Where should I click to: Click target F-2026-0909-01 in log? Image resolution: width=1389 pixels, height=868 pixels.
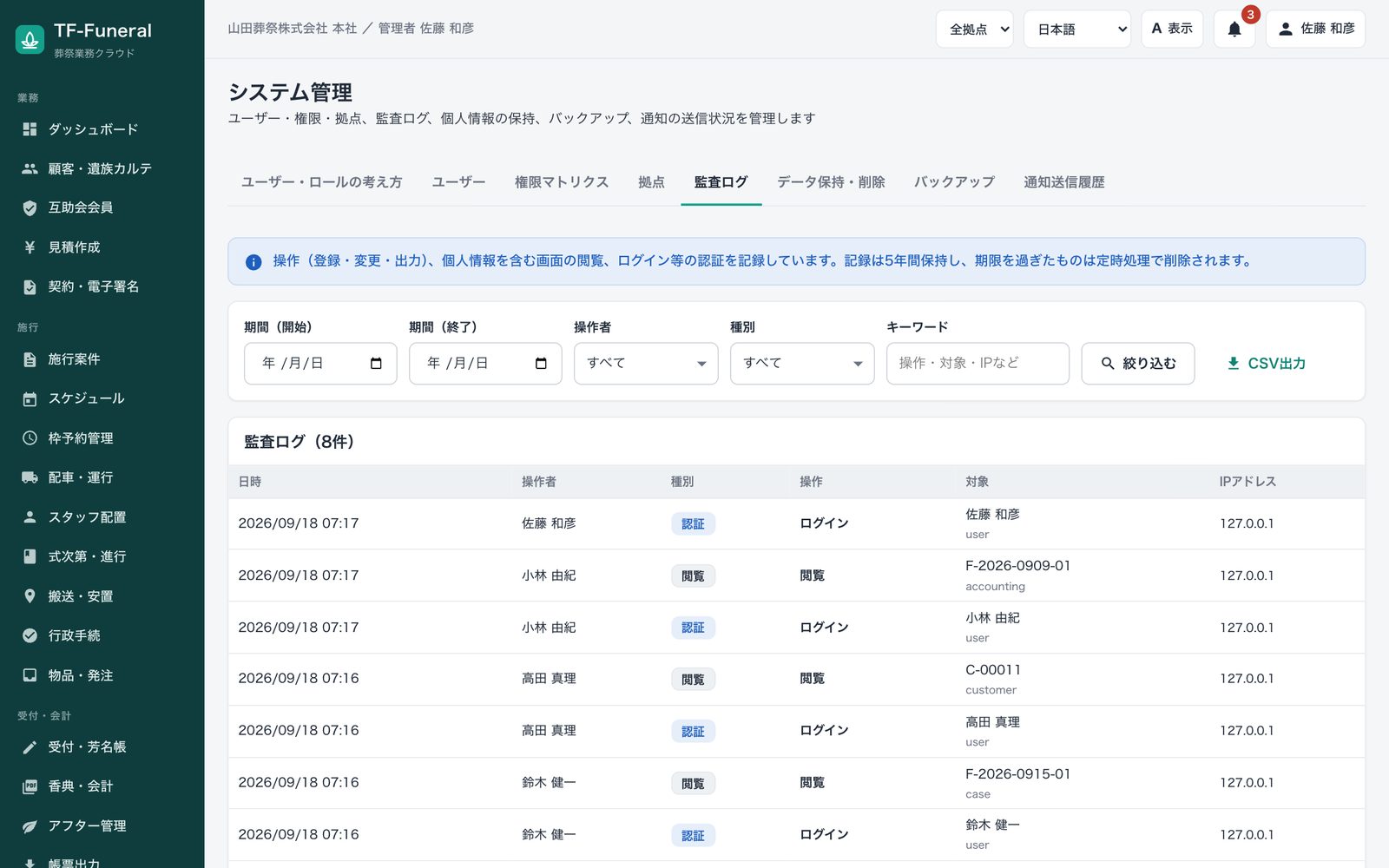[1017, 566]
